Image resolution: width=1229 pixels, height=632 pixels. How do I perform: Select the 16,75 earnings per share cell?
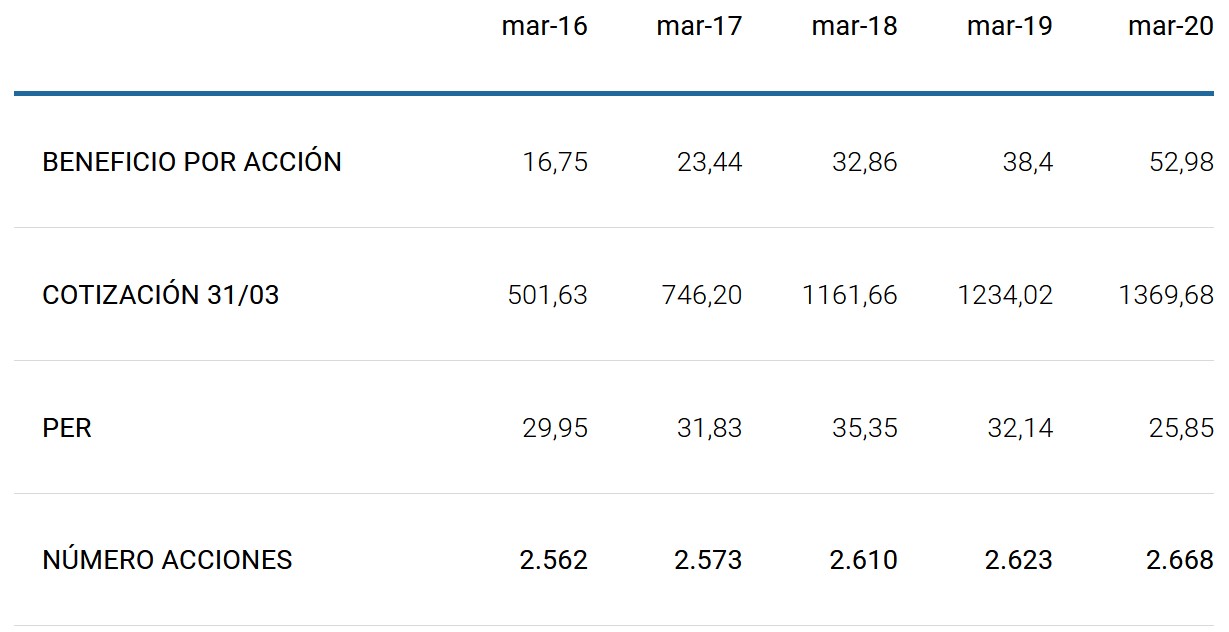(555, 162)
